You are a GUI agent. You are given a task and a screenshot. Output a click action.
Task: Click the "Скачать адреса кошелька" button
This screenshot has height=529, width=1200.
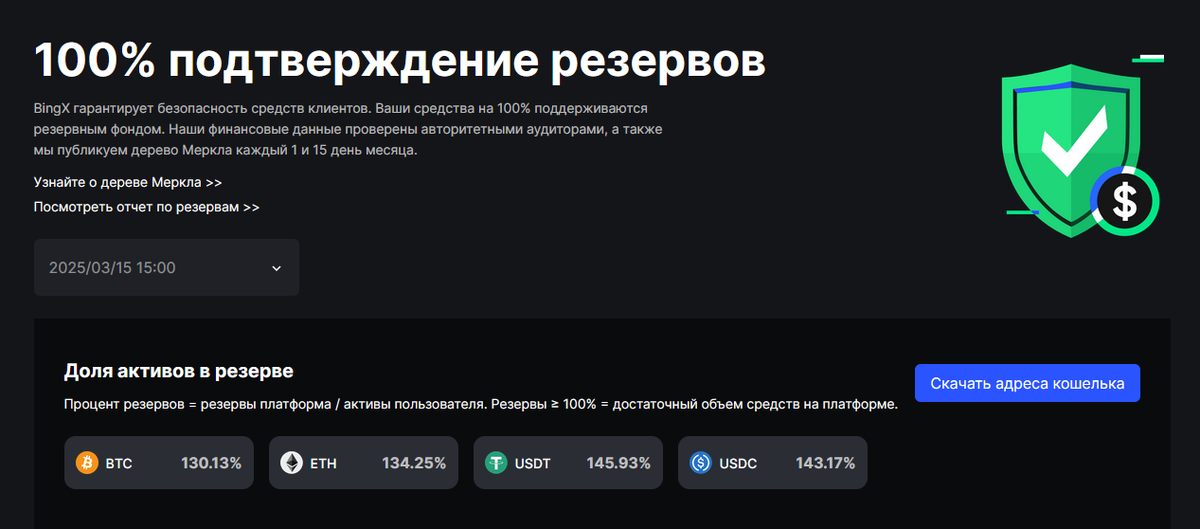[x=1027, y=383]
